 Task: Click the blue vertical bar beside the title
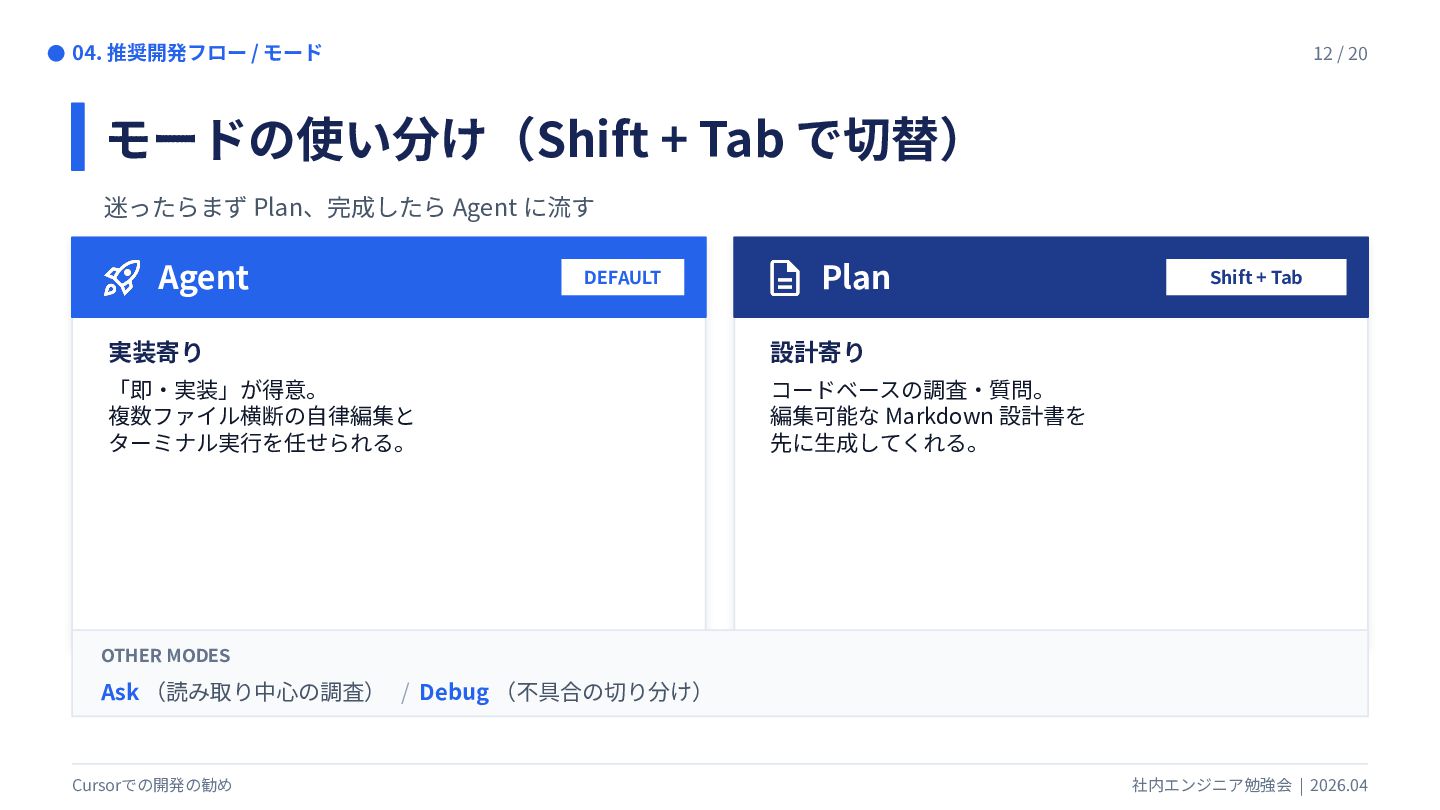[78, 137]
